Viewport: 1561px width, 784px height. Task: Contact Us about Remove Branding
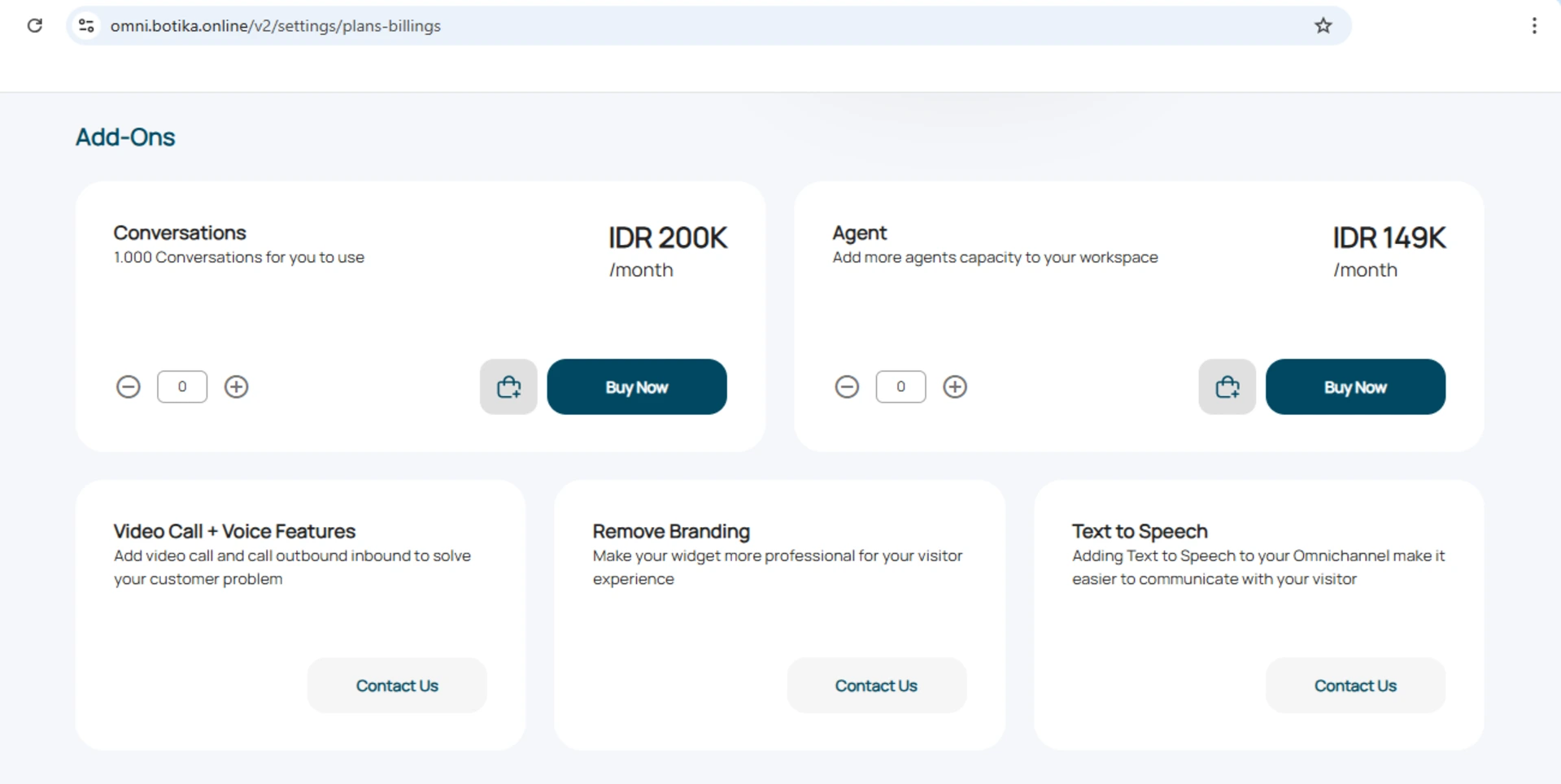click(x=876, y=686)
